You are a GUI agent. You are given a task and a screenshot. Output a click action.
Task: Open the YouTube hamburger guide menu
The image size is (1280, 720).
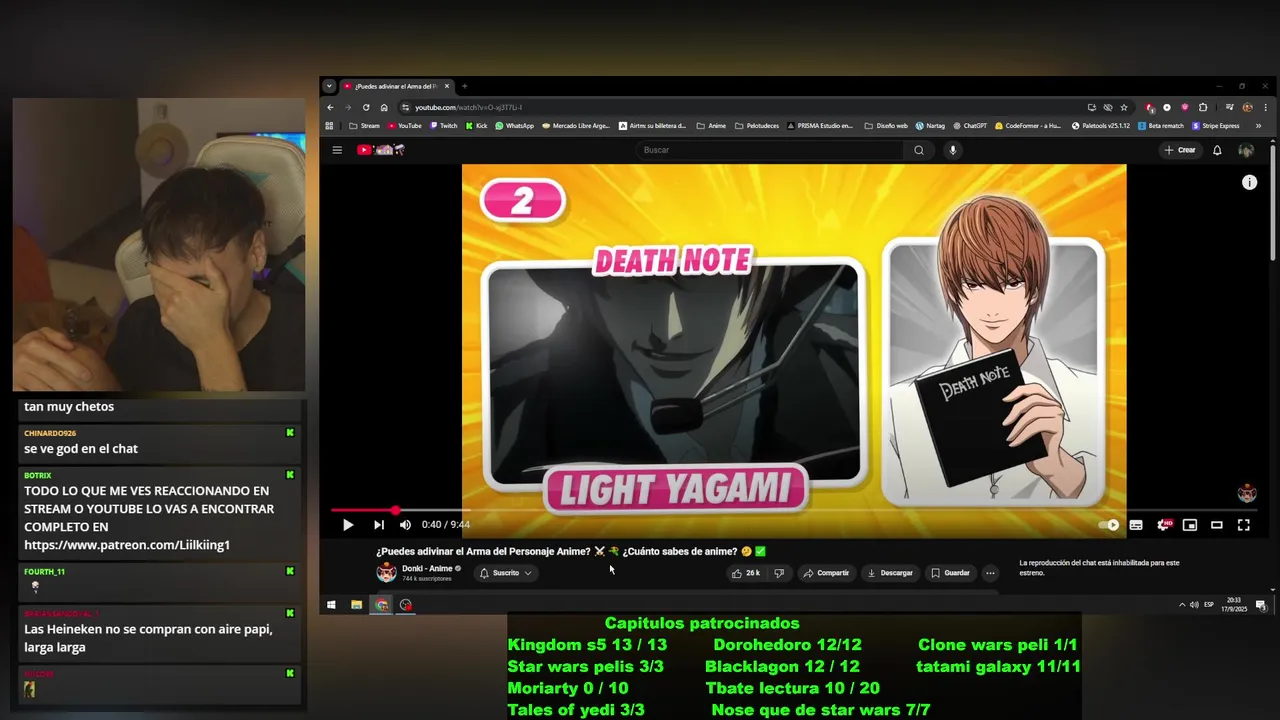click(x=337, y=150)
